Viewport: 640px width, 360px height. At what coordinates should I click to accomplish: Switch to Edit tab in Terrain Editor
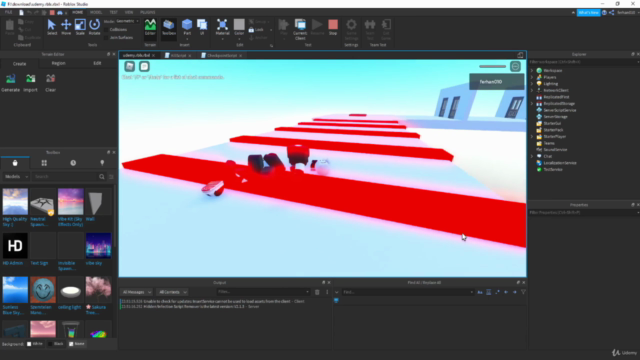(97, 63)
